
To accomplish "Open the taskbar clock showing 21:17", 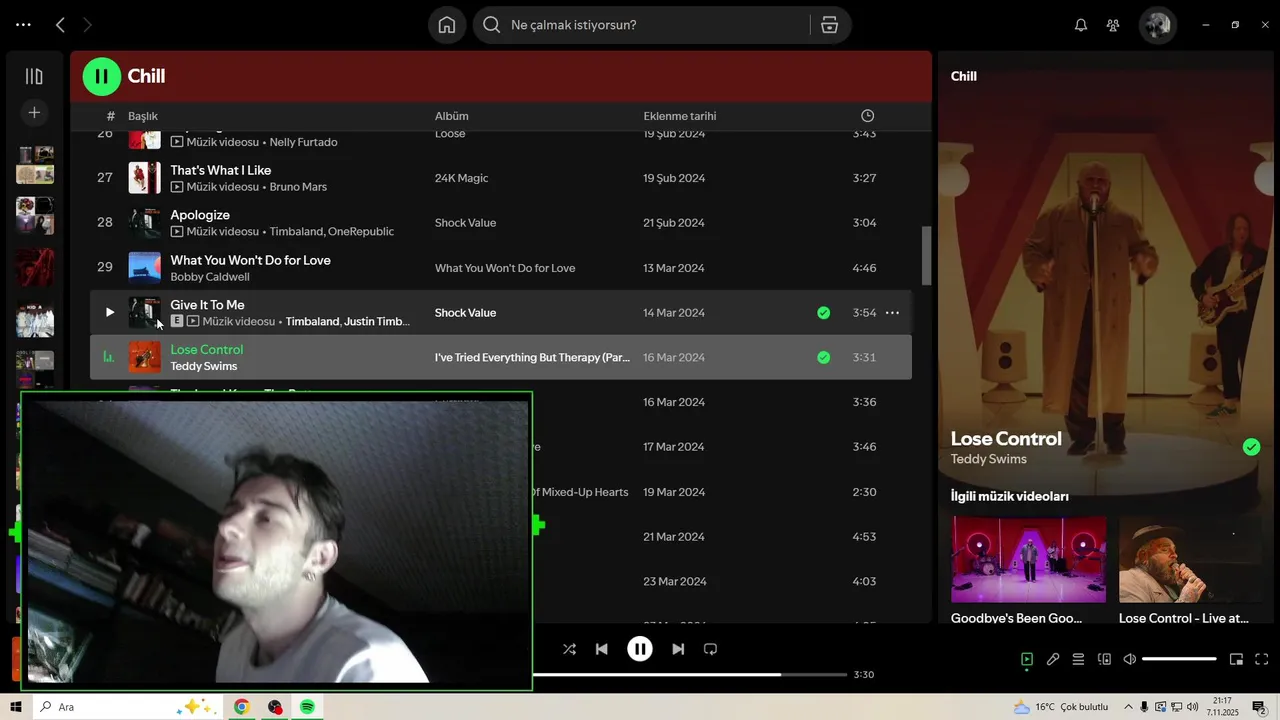I will point(1223,707).
